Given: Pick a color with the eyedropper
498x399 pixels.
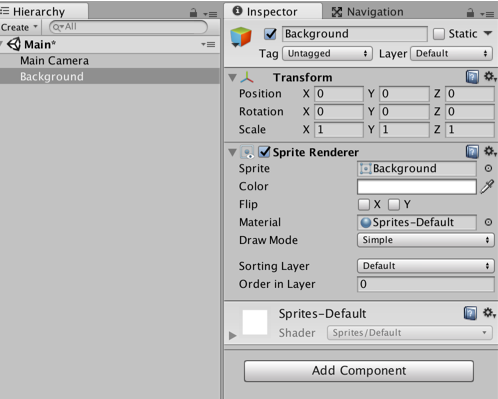Looking at the screenshot, I should pyautogui.click(x=487, y=187).
